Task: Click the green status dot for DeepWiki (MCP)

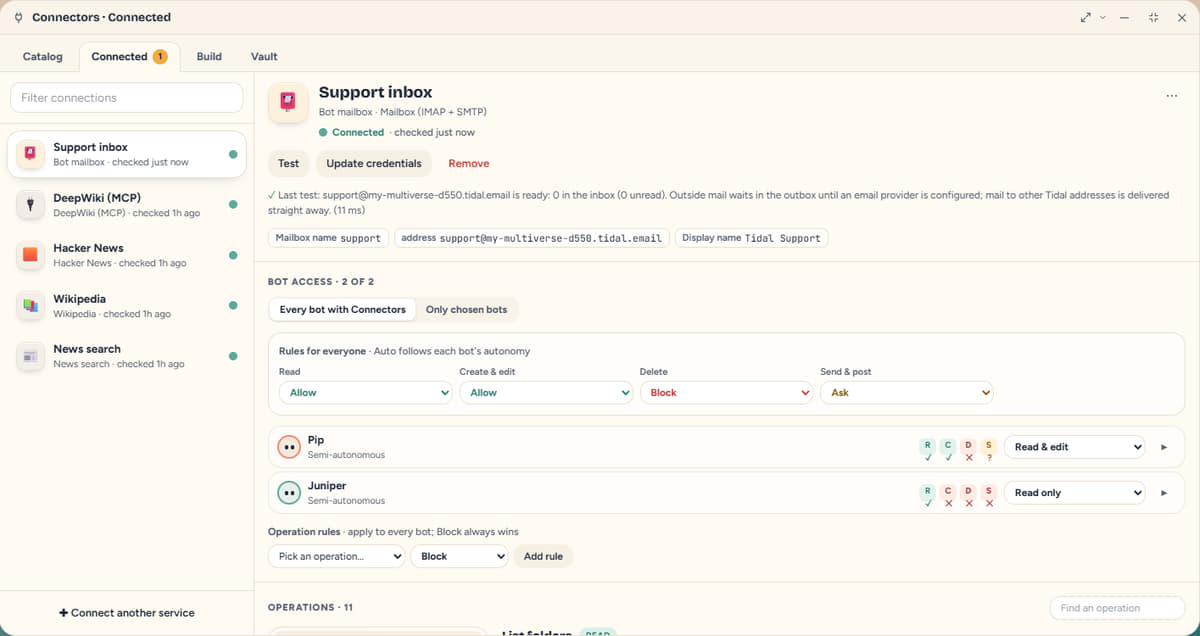Action: [233, 204]
